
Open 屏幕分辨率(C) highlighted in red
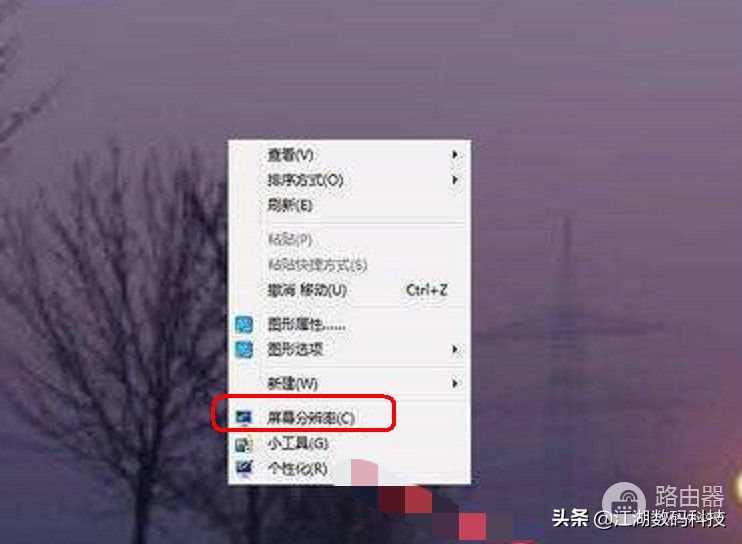click(311, 418)
